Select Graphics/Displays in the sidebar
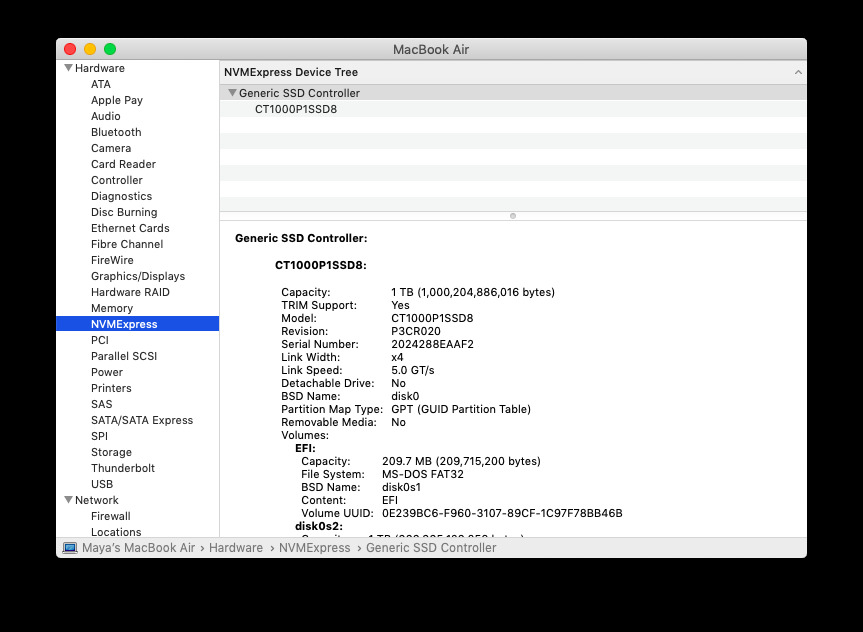Image resolution: width=863 pixels, height=632 pixels. tap(138, 276)
